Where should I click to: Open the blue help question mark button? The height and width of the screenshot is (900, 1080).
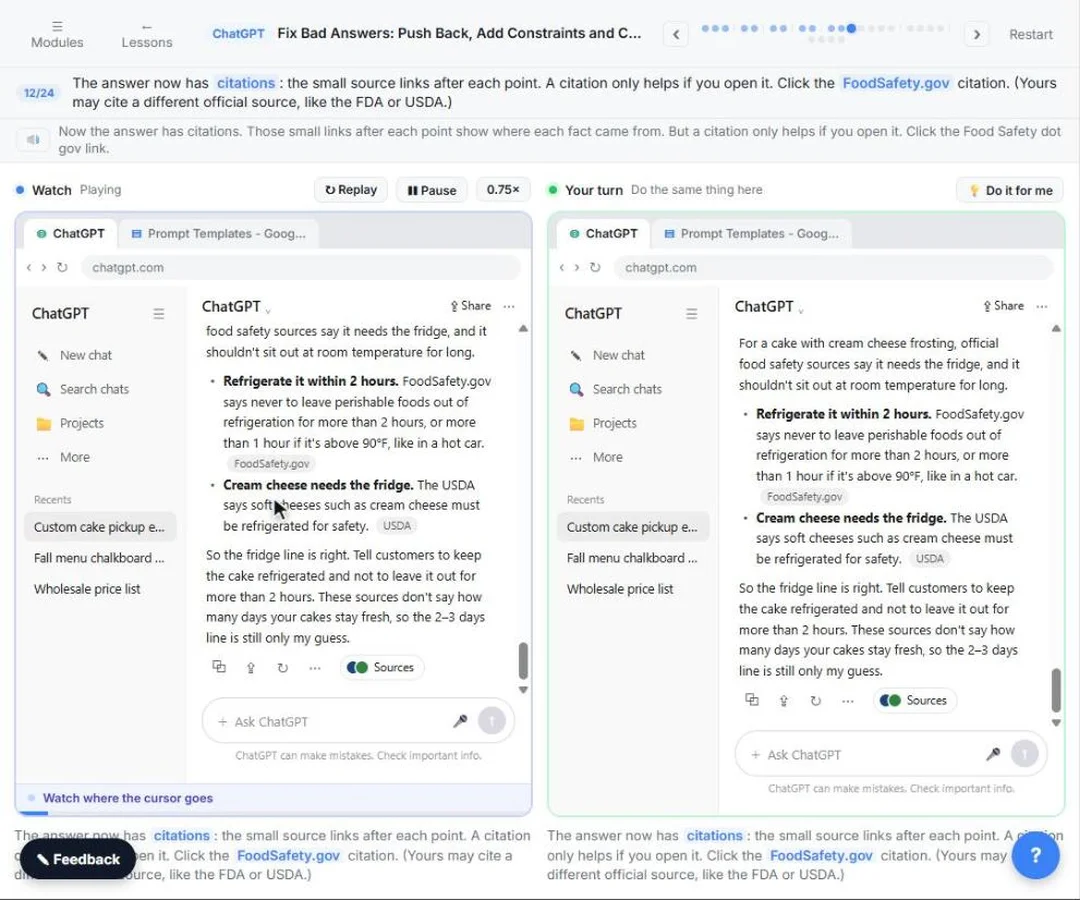tap(1035, 856)
